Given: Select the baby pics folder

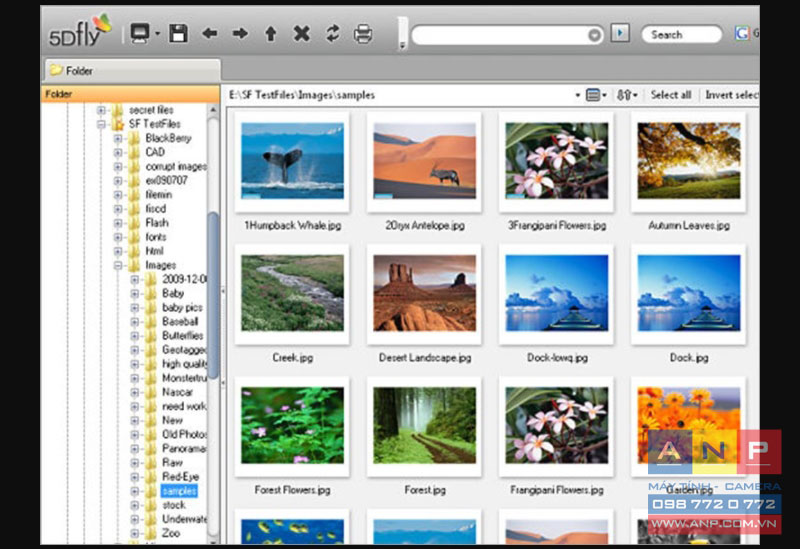Looking at the screenshot, I should pyautogui.click(x=182, y=307).
